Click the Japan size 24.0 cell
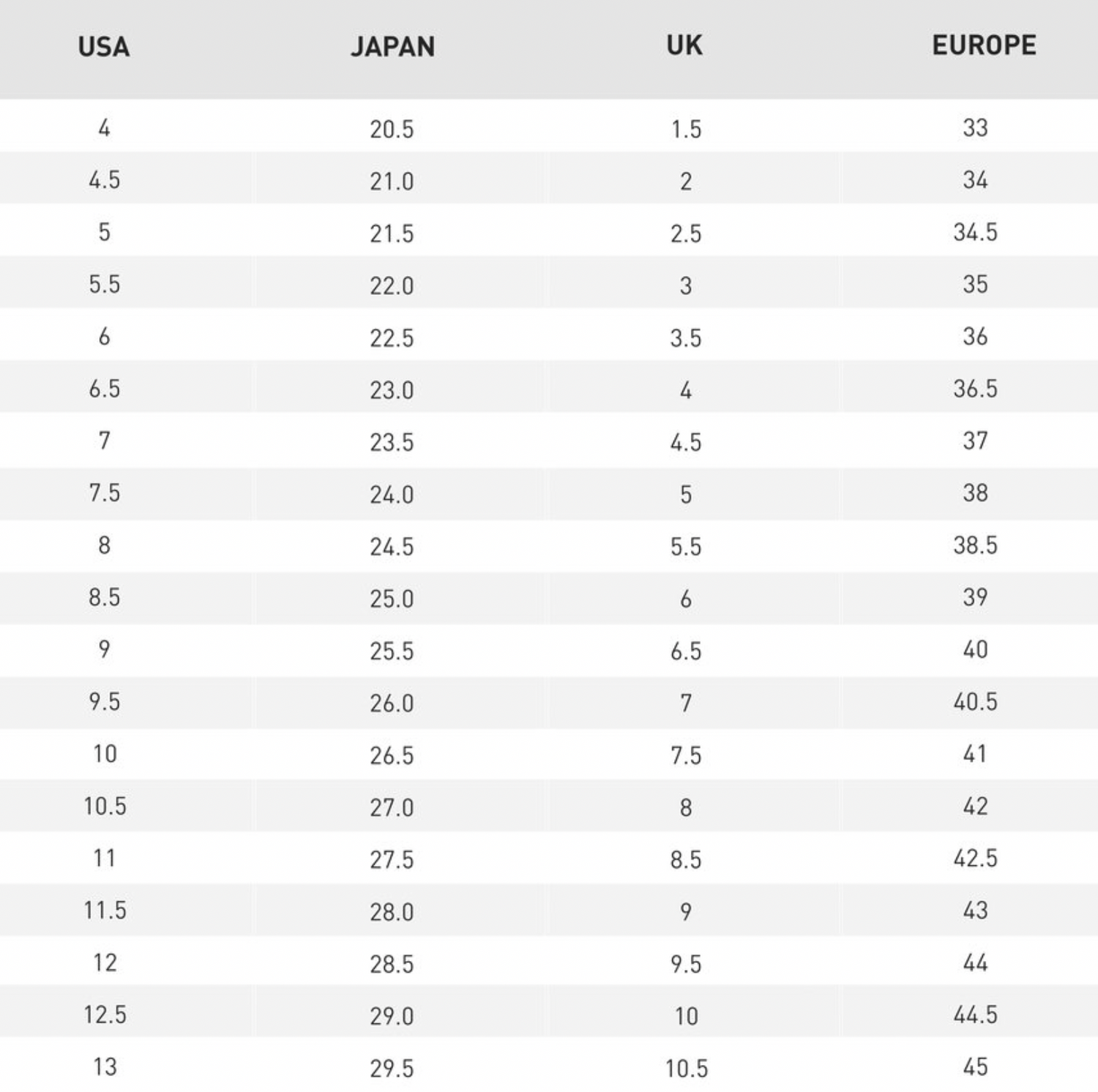The image size is (1098, 1092). click(392, 495)
